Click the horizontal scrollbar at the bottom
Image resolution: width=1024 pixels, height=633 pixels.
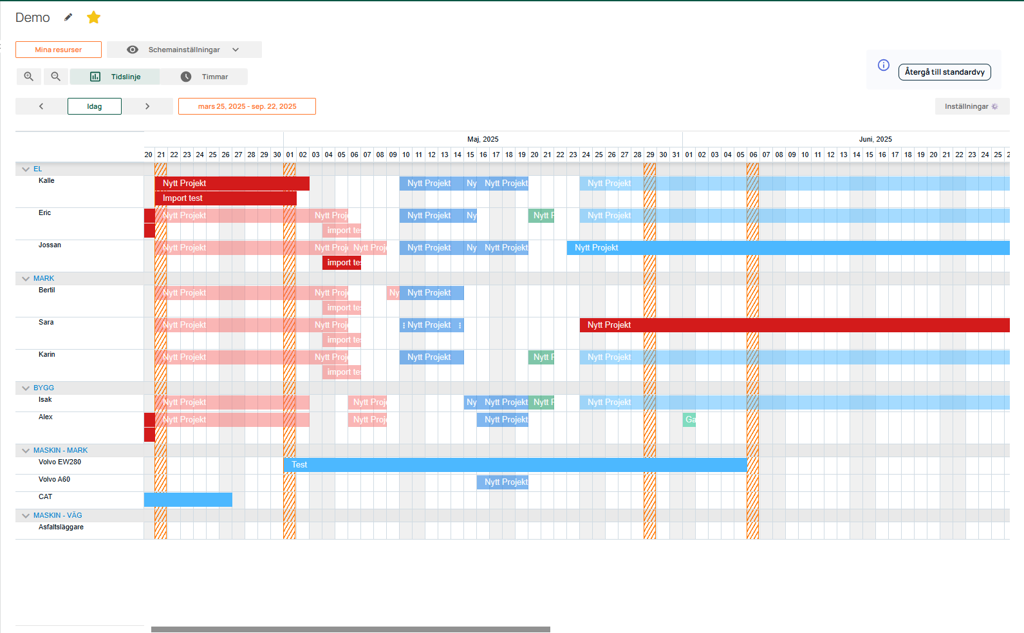click(x=350, y=629)
